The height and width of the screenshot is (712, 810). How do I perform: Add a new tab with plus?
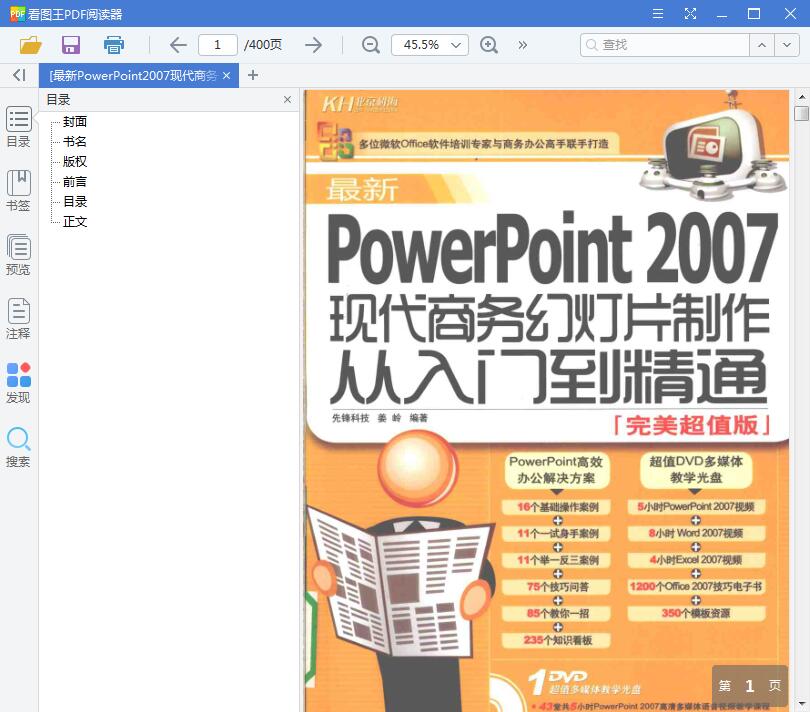point(253,75)
